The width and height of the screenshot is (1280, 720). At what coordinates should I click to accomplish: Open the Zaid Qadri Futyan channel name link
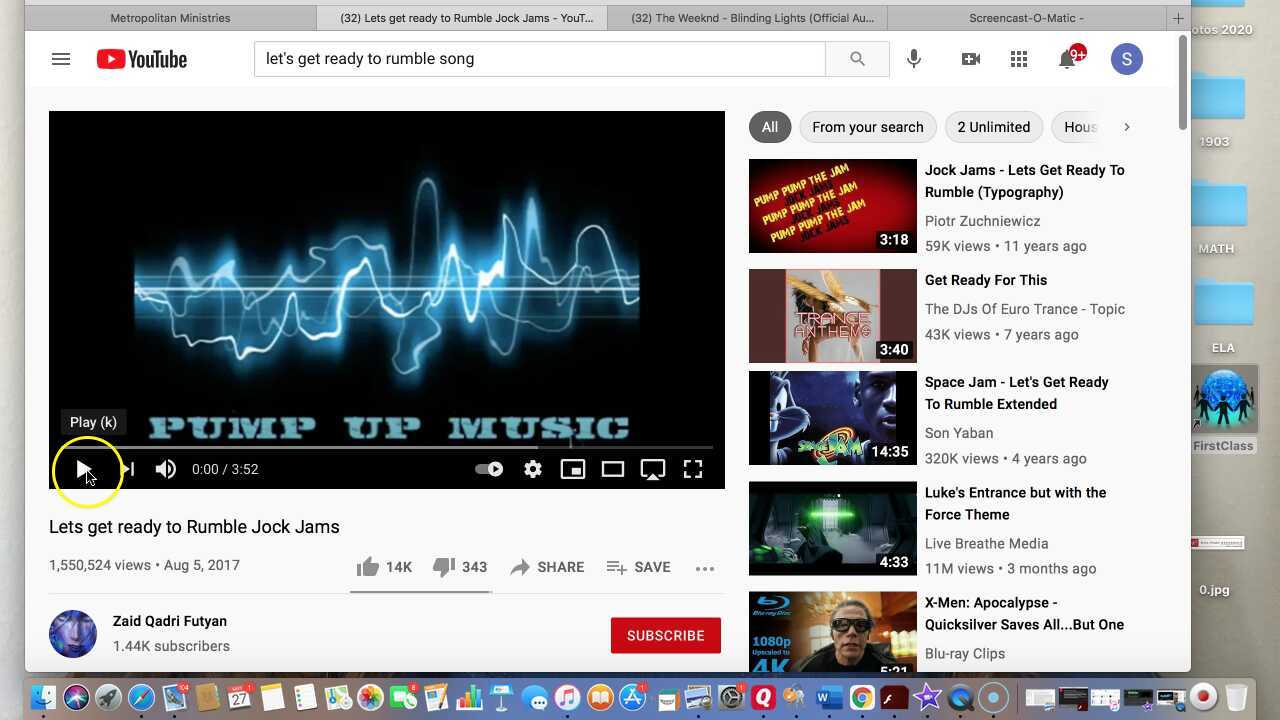pos(170,621)
